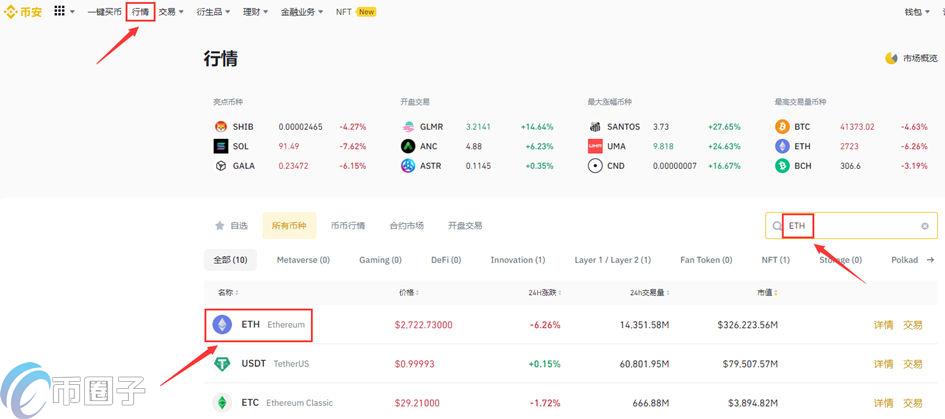Click the GLMR coin icon
The height and width of the screenshot is (419, 945).
pyautogui.click(x=408, y=127)
